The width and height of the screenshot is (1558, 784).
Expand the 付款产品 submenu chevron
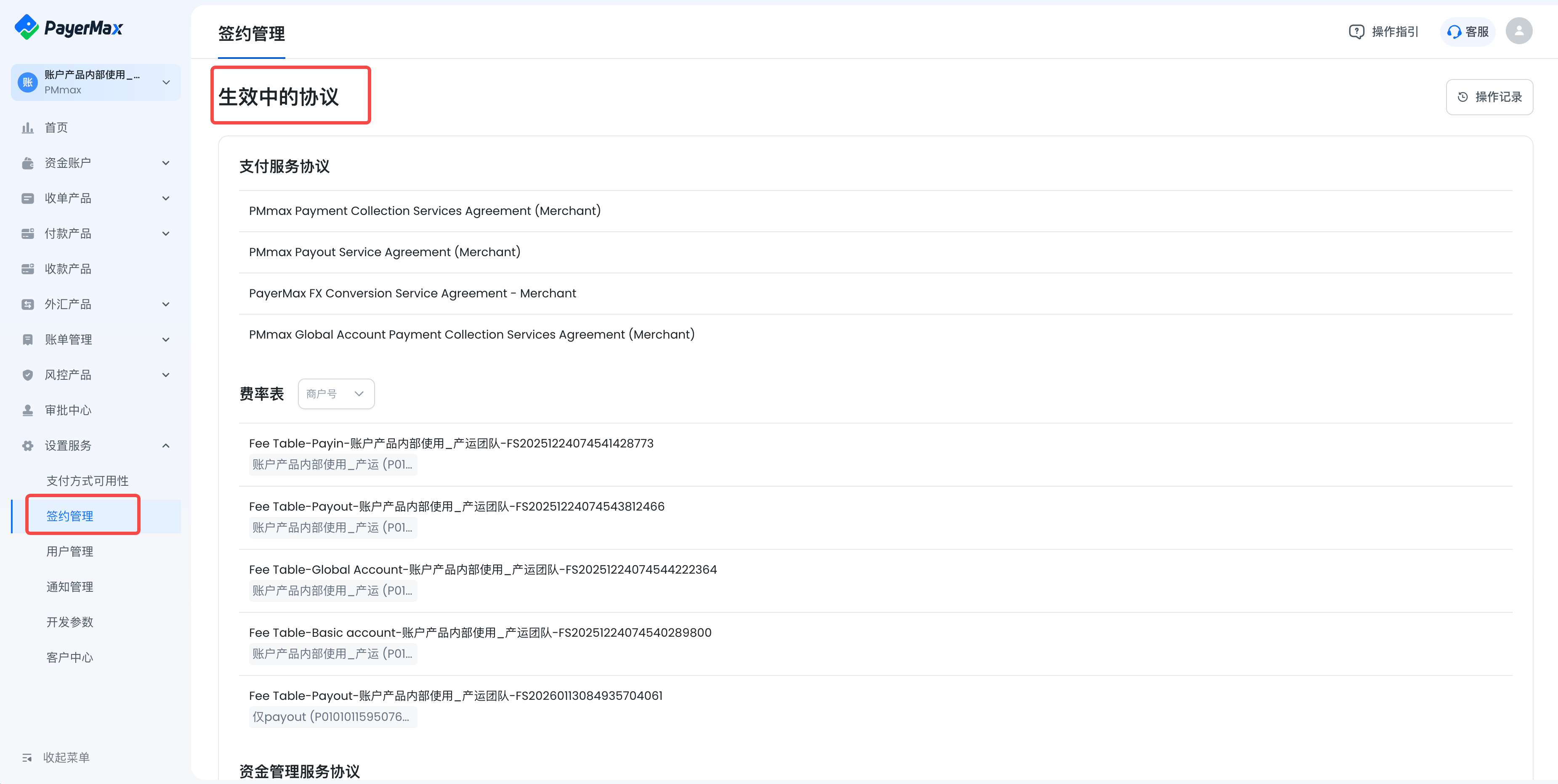click(x=166, y=234)
